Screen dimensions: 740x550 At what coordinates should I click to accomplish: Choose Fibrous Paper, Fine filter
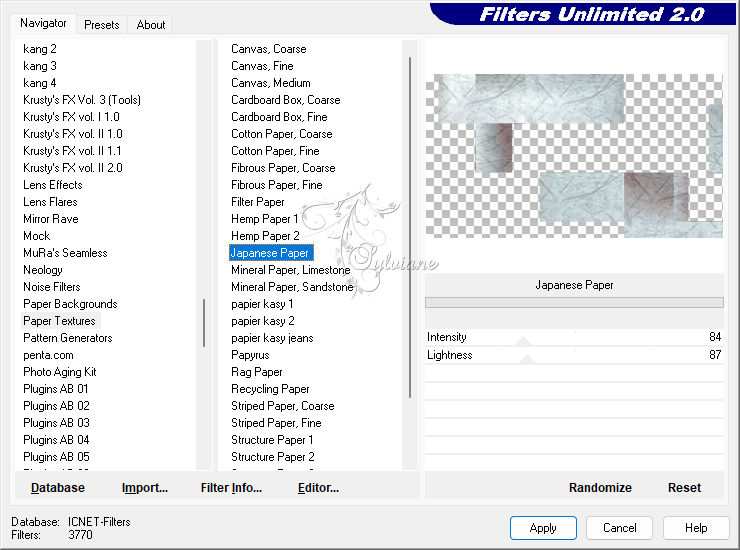(x=277, y=185)
